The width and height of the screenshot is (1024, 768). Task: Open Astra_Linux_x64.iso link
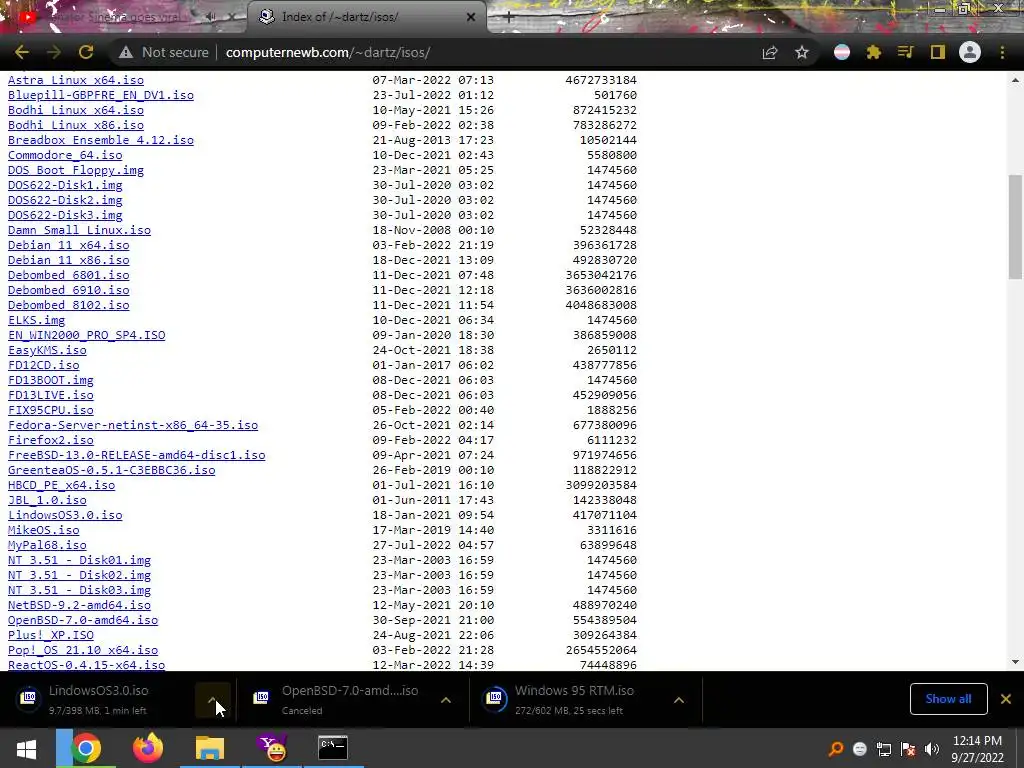76,80
